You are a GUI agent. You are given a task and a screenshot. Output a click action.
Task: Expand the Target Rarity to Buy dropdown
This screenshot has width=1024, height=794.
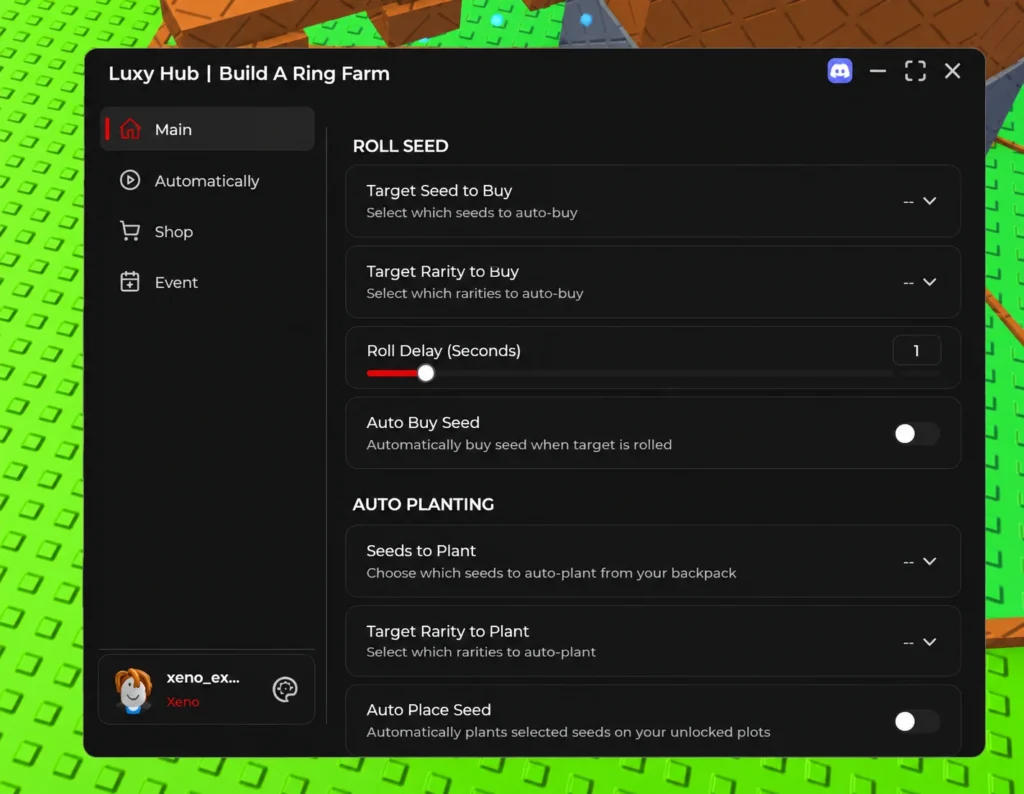(x=652, y=281)
